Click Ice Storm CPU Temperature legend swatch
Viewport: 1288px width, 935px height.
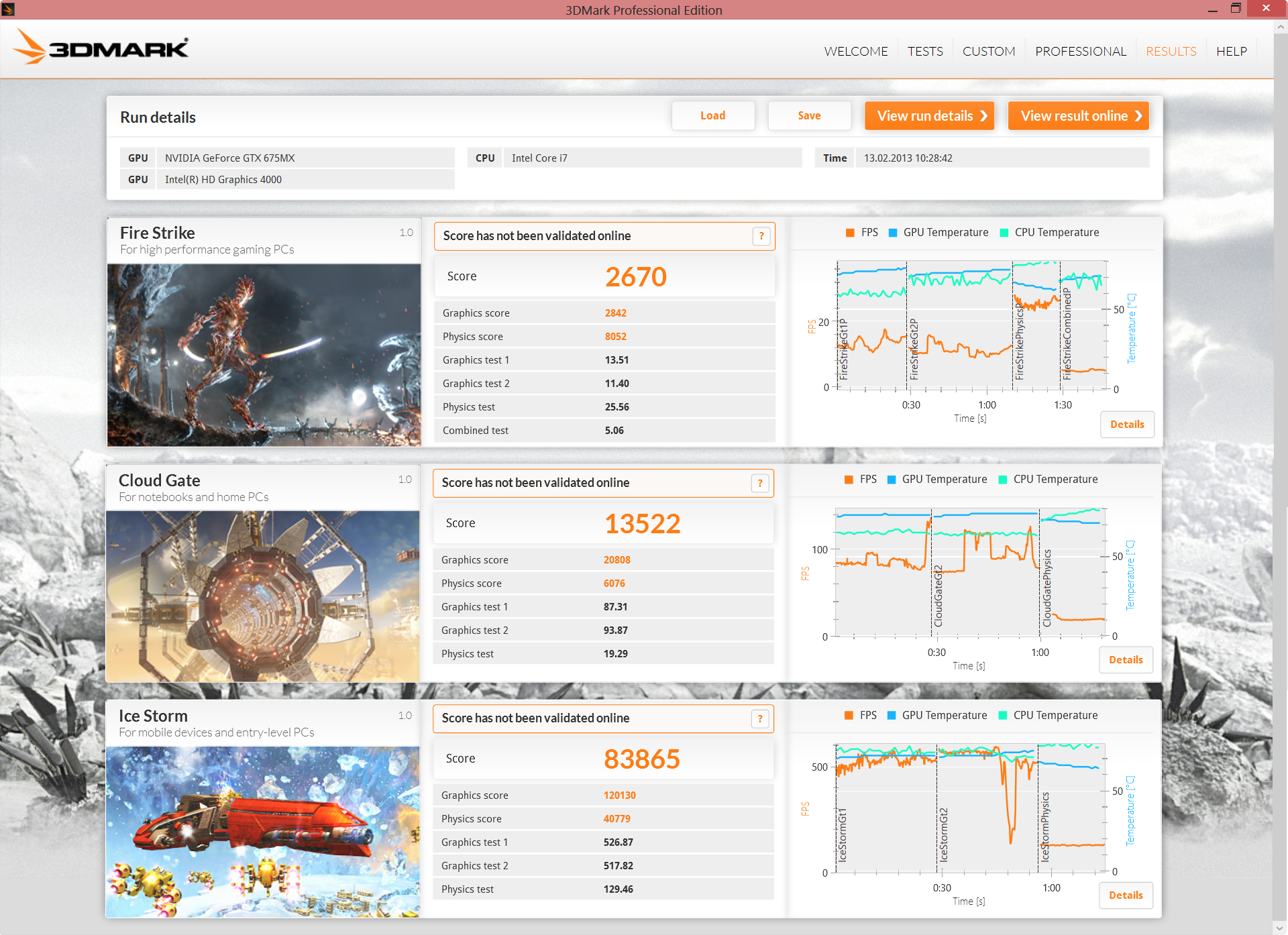point(1003,716)
